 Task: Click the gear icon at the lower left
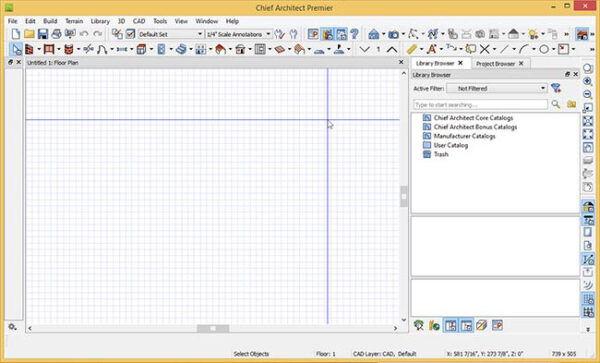coord(12,327)
